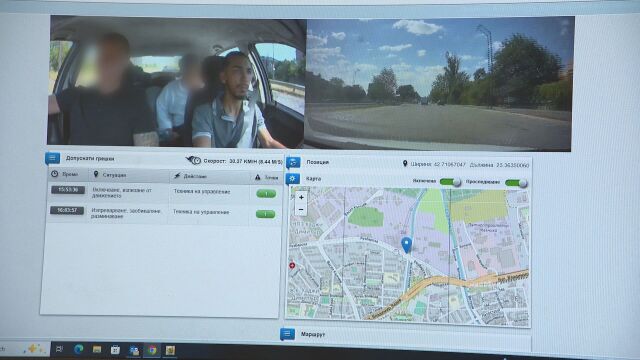The width and height of the screenshot is (640, 360).
Task: Toggle the Проследяване tracking switch
Action: click(x=516, y=183)
